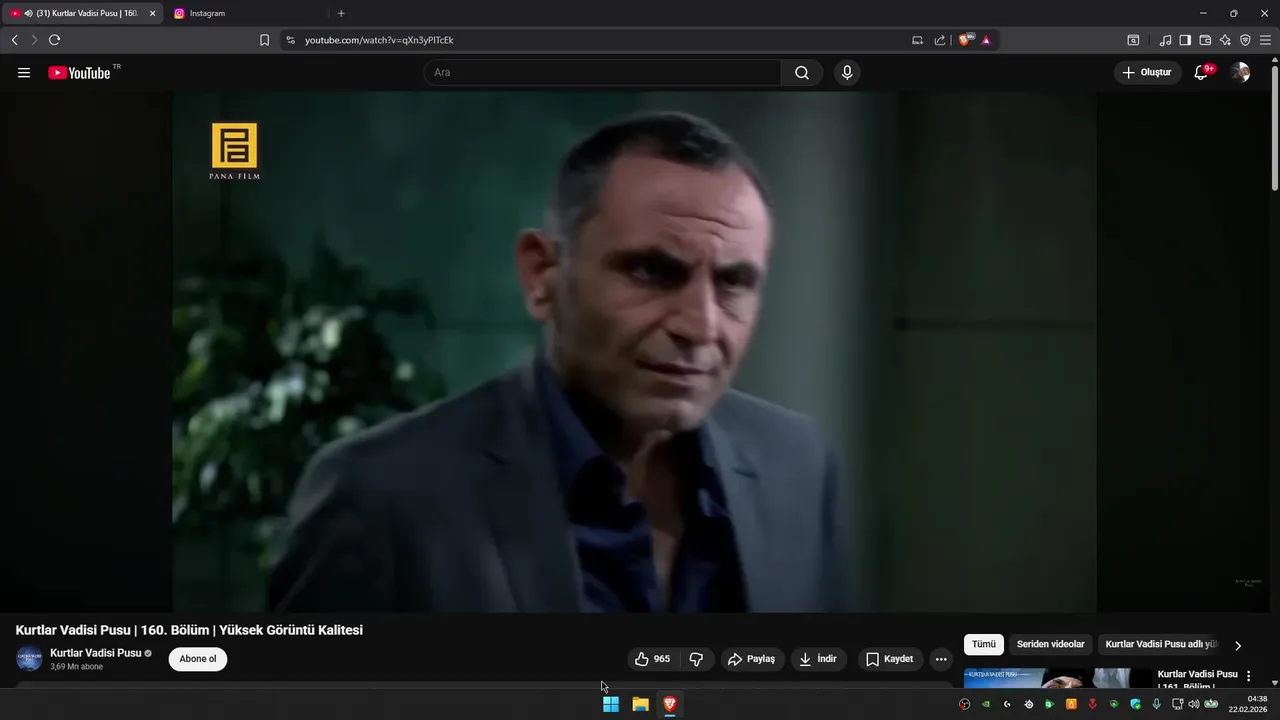The width and height of the screenshot is (1280, 720).
Task: Open the browser main menu
Action: pos(1265,40)
